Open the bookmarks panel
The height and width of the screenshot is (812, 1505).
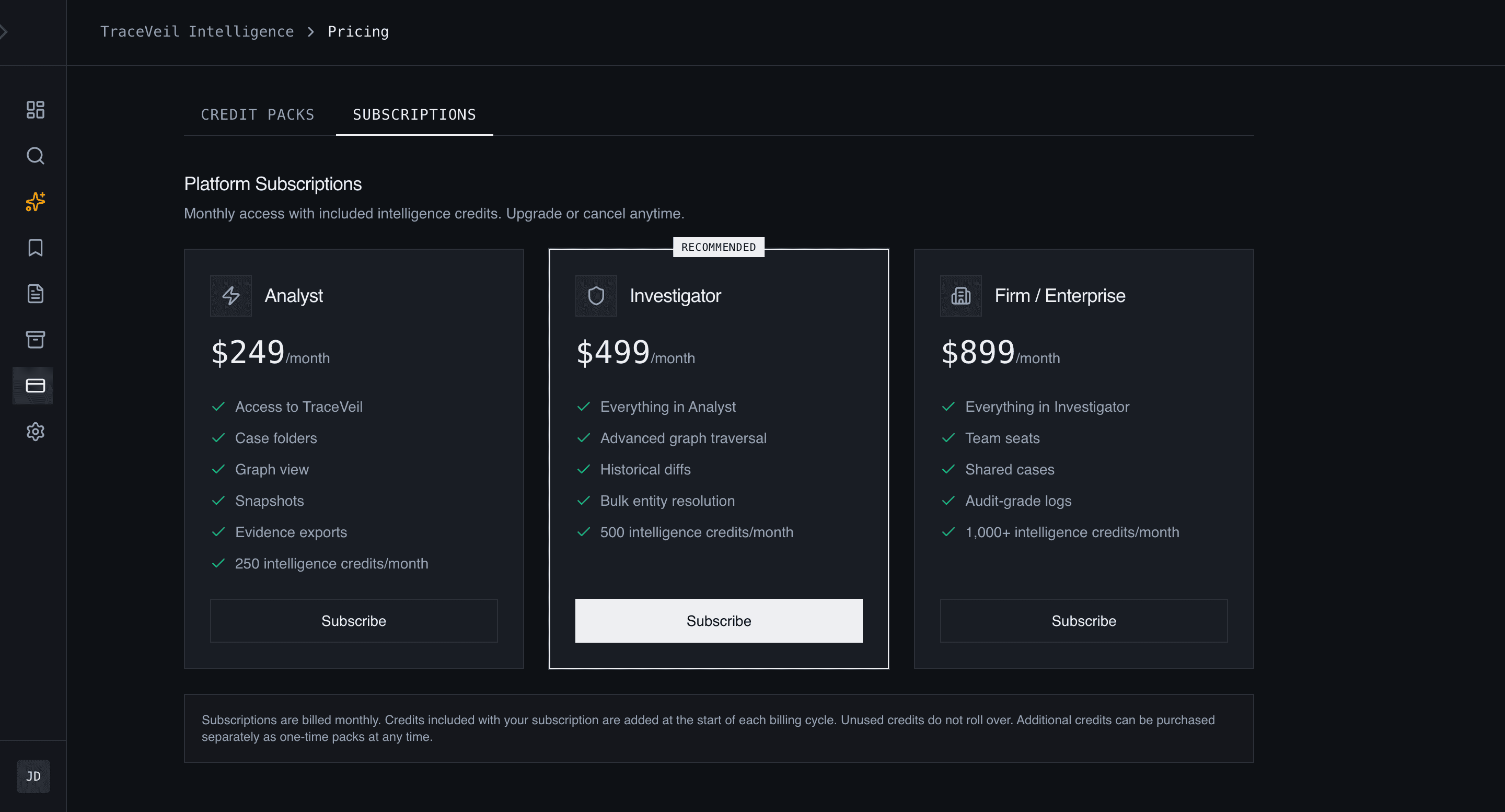[34, 248]
